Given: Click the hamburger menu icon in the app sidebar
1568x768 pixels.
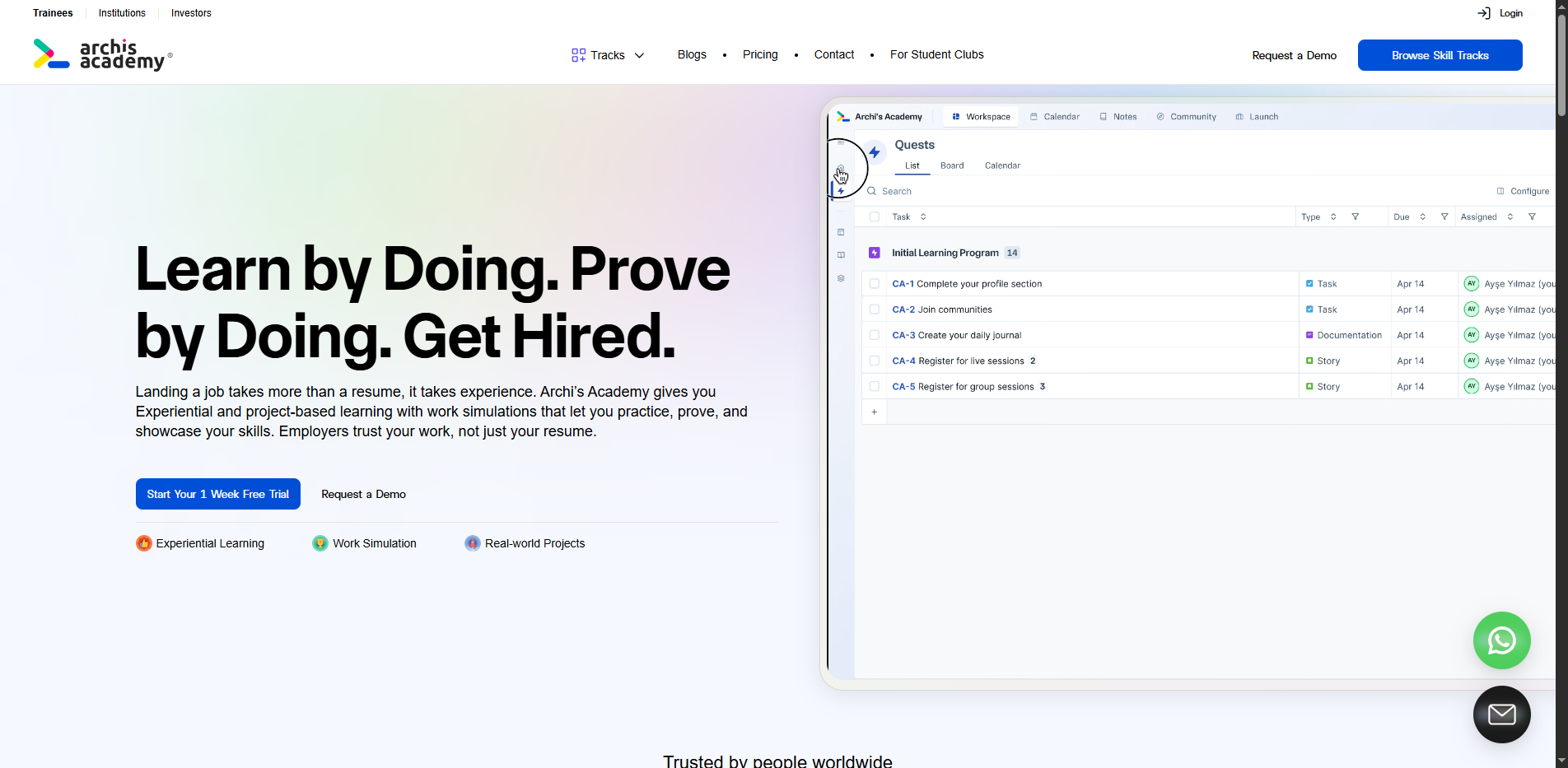Looking at the screenshot, I should [841, 142].
